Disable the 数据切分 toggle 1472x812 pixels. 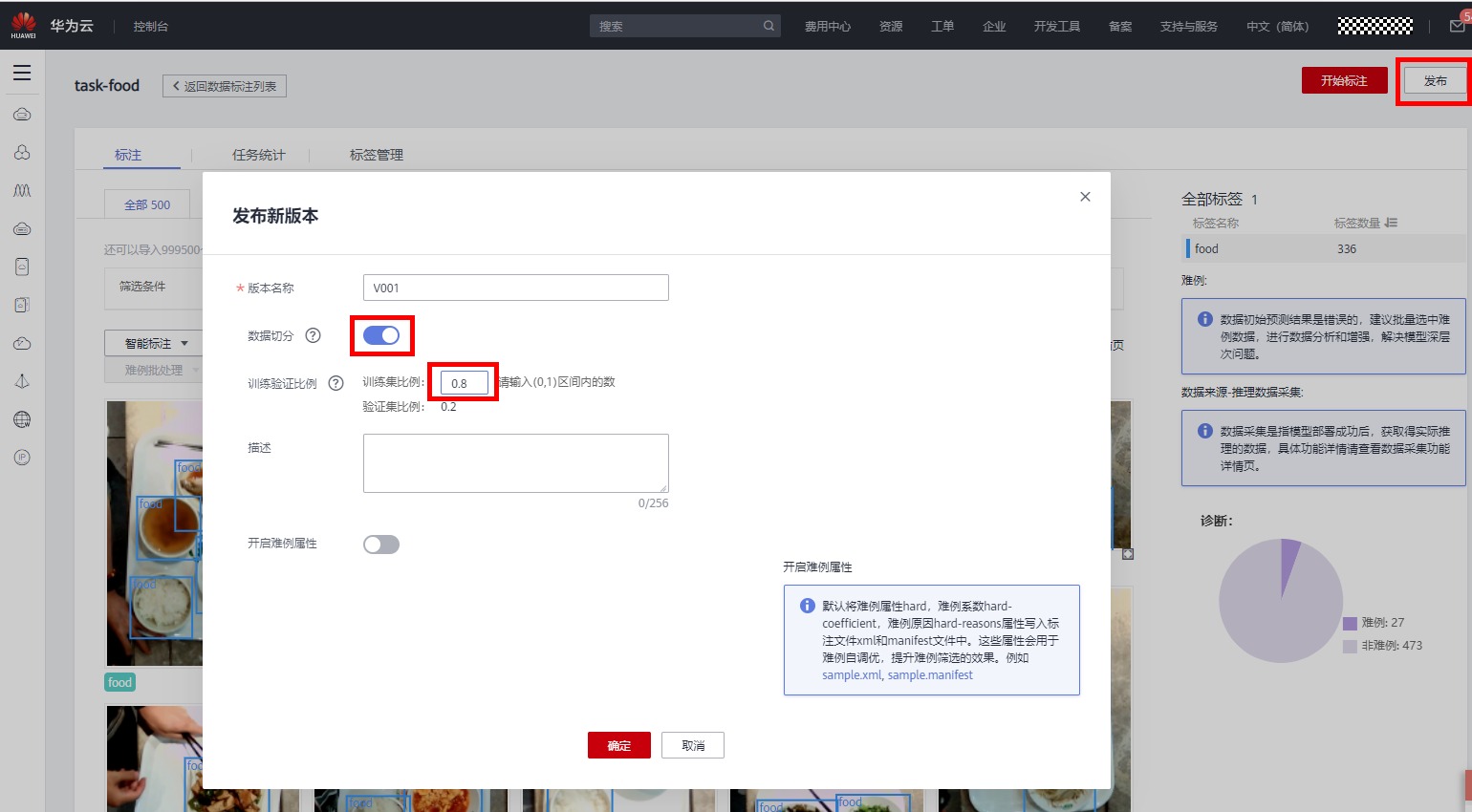coord(381,335)
